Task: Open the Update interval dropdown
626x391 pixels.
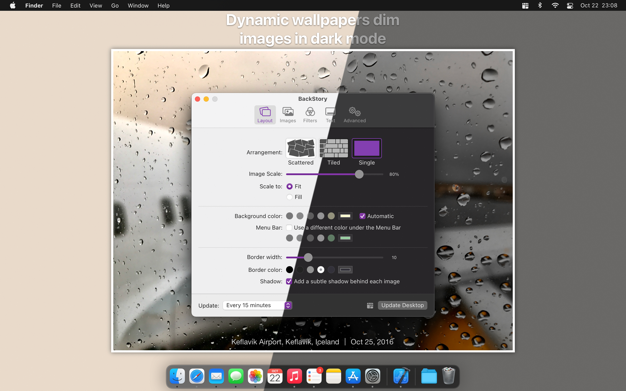Action: (258, 306)
